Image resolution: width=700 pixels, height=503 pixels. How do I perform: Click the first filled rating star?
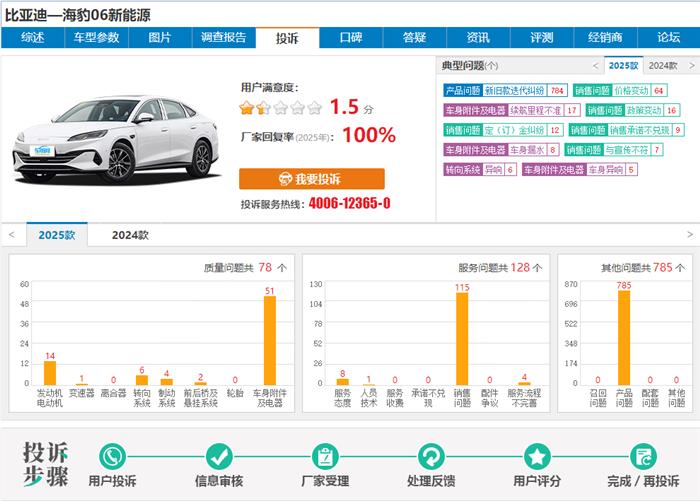[x=246, y=108]
